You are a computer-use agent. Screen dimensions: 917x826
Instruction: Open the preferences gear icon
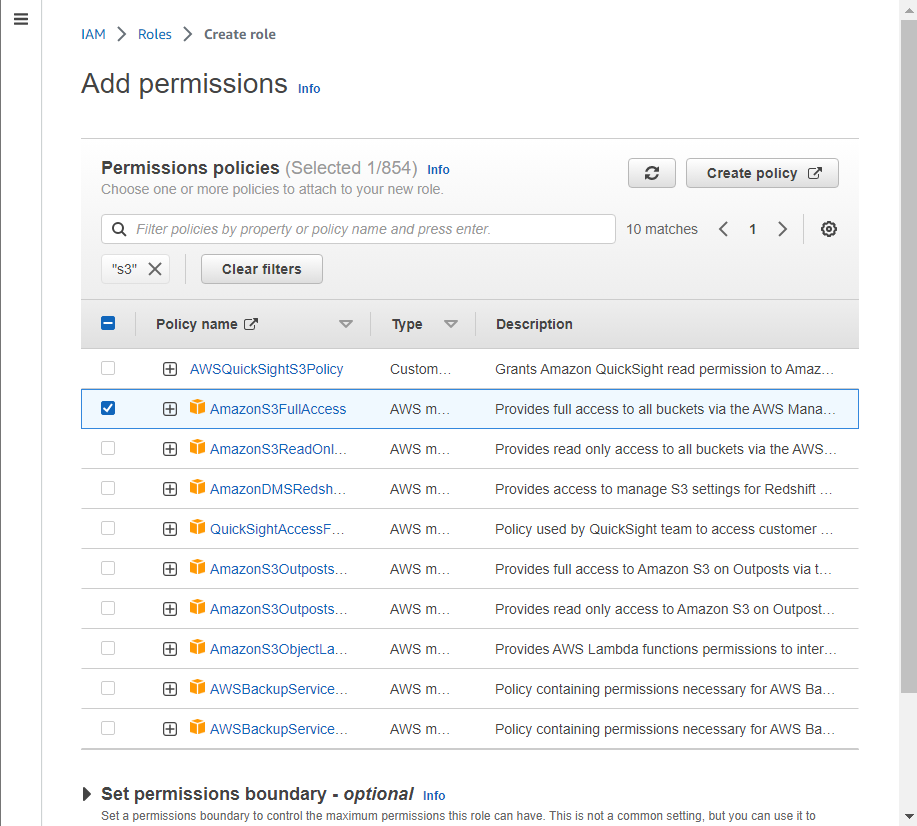828,229
